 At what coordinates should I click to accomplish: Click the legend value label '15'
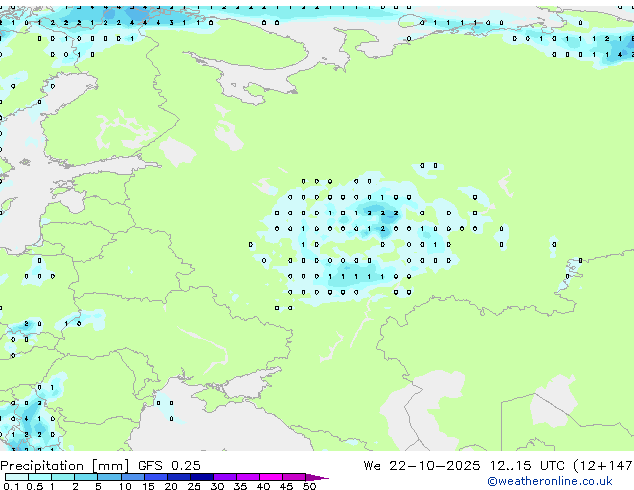(x=148, y=486)
